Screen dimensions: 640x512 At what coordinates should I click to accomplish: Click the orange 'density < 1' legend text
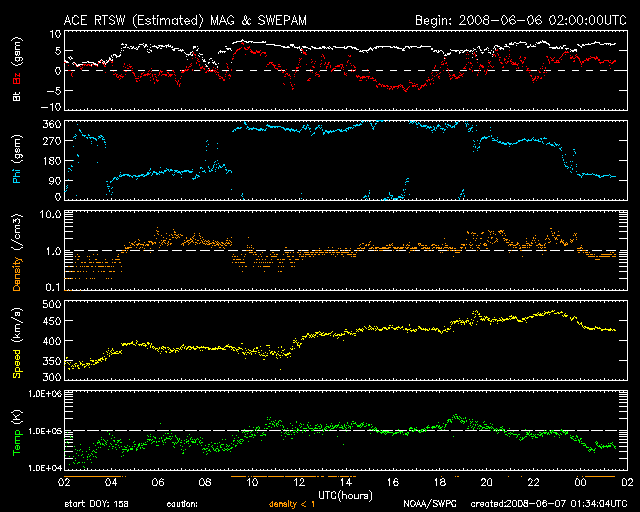pyautogui.click(x=292, y=504)
